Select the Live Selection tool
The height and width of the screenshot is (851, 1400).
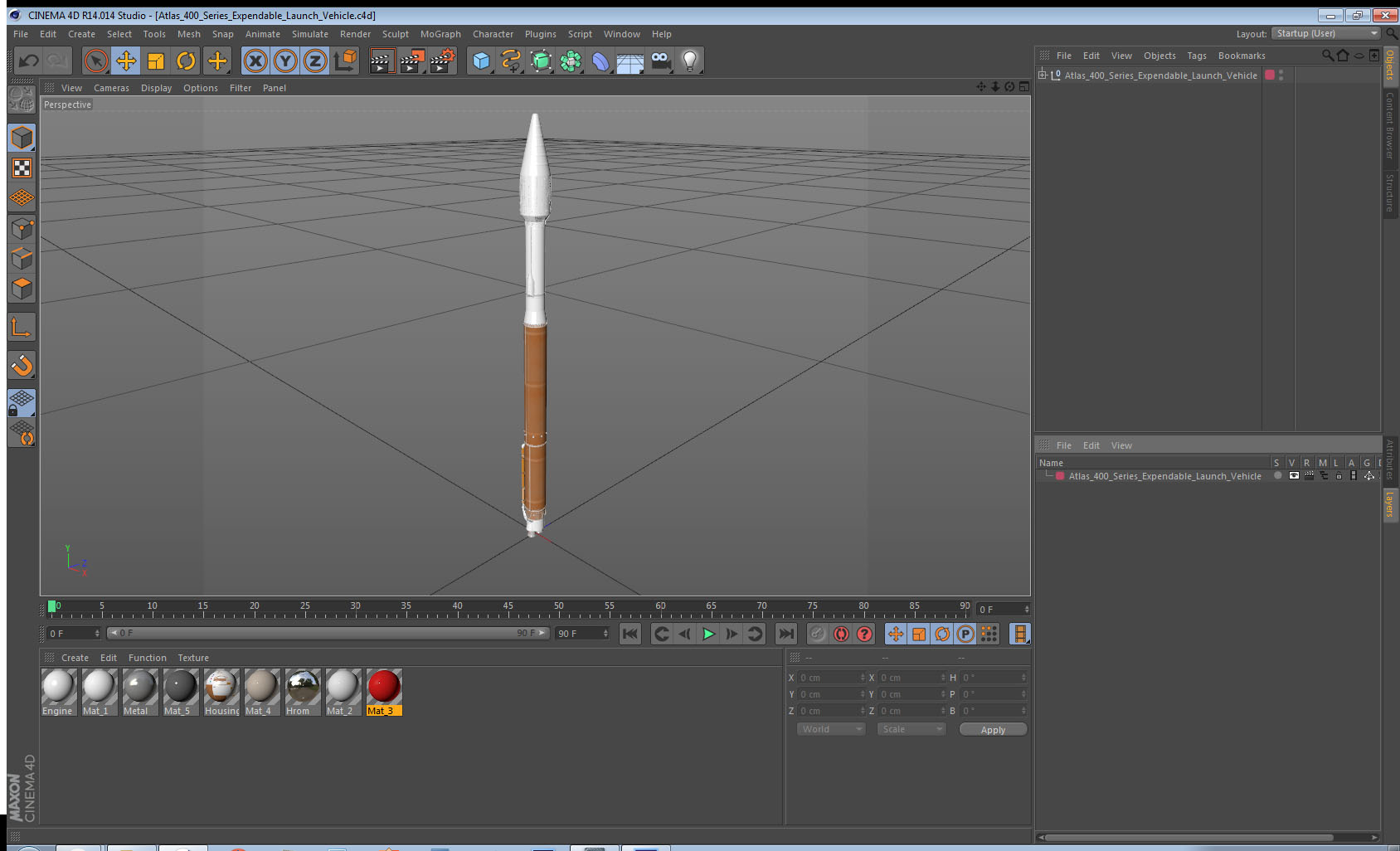click(x=96, y=61)
